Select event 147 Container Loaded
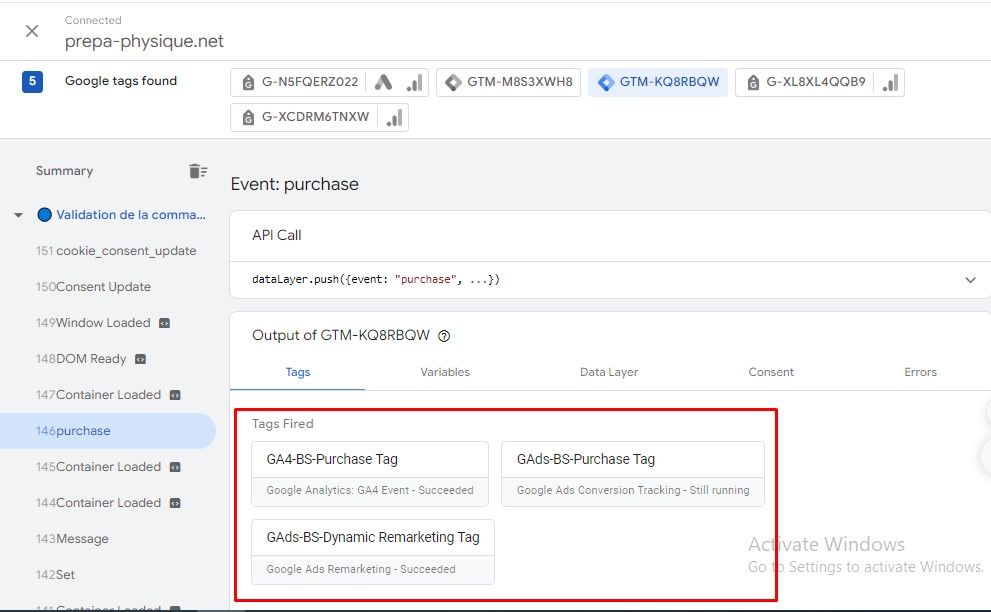This screenshot has width=991, height=612. point(99,395)
